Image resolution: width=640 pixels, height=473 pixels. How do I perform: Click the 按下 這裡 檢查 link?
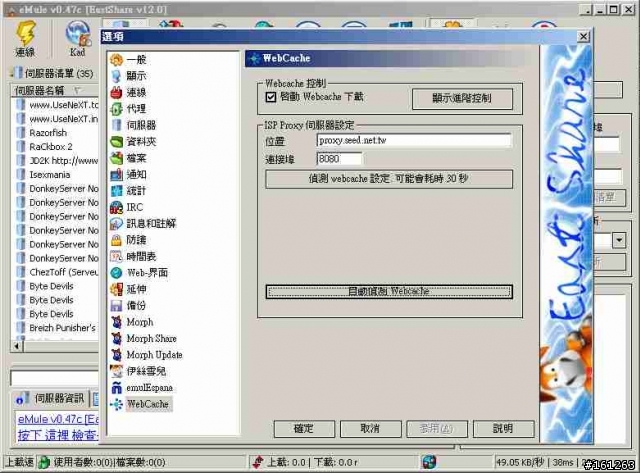coord(58,435)
